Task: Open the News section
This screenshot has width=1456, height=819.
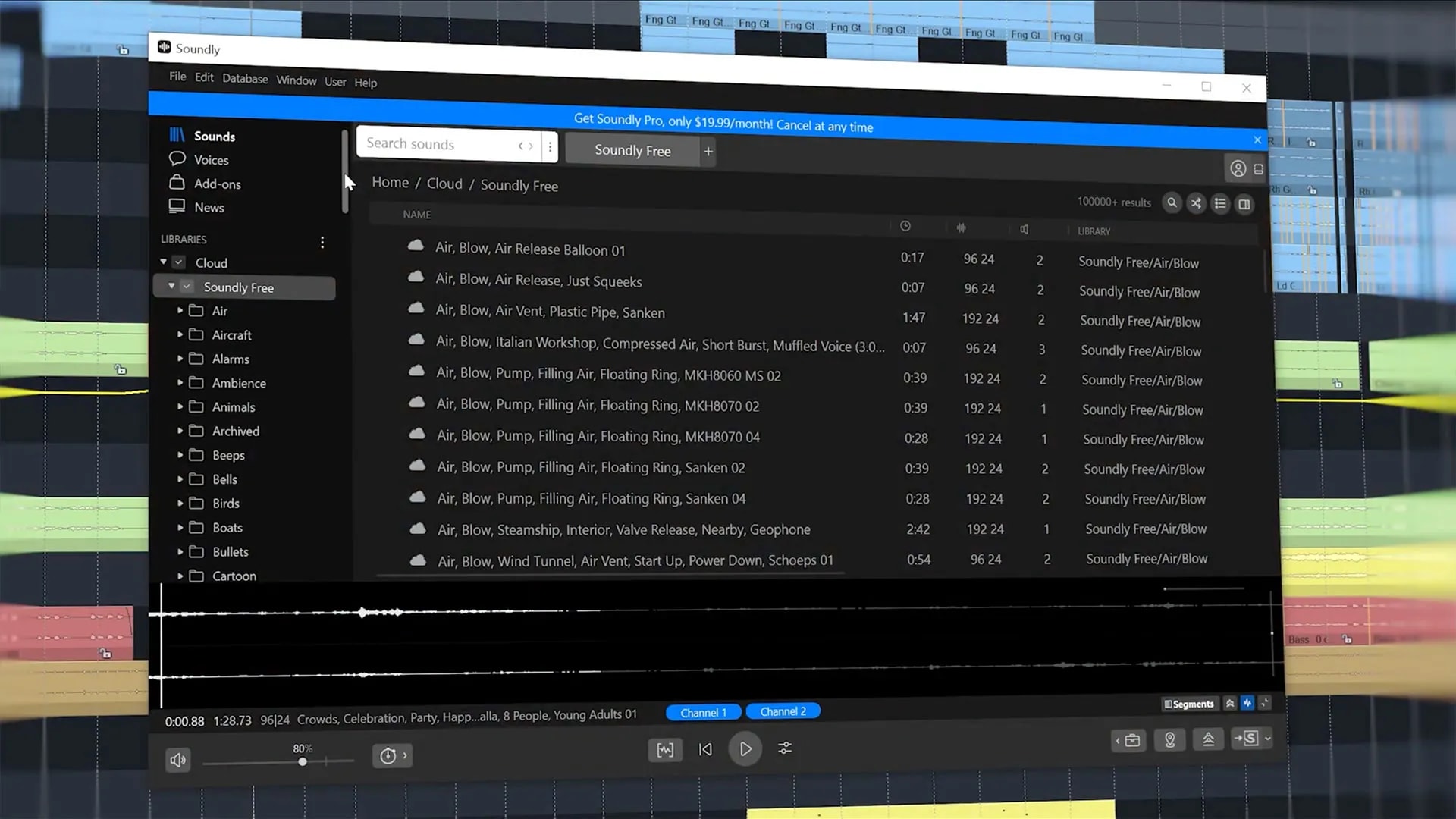Action: tap(209, 207)
